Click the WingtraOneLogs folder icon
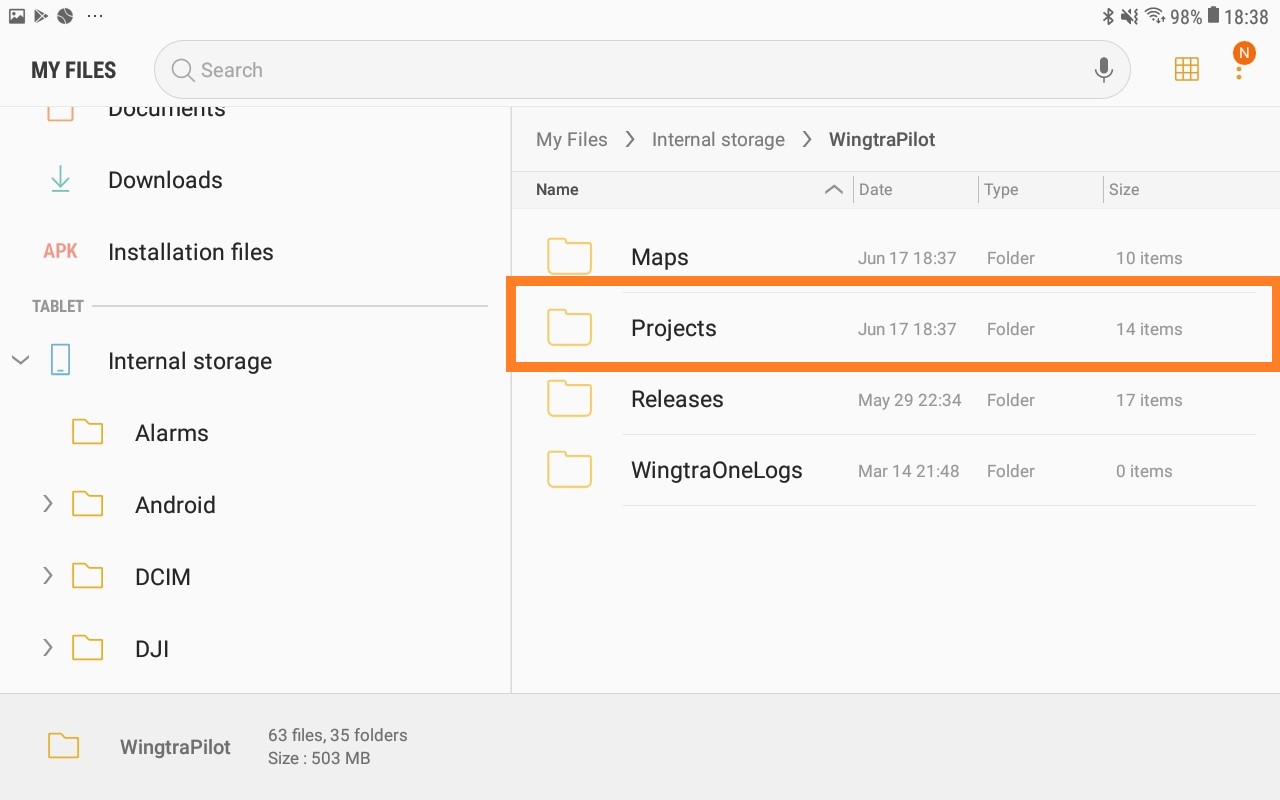 [x=569, y=470]
